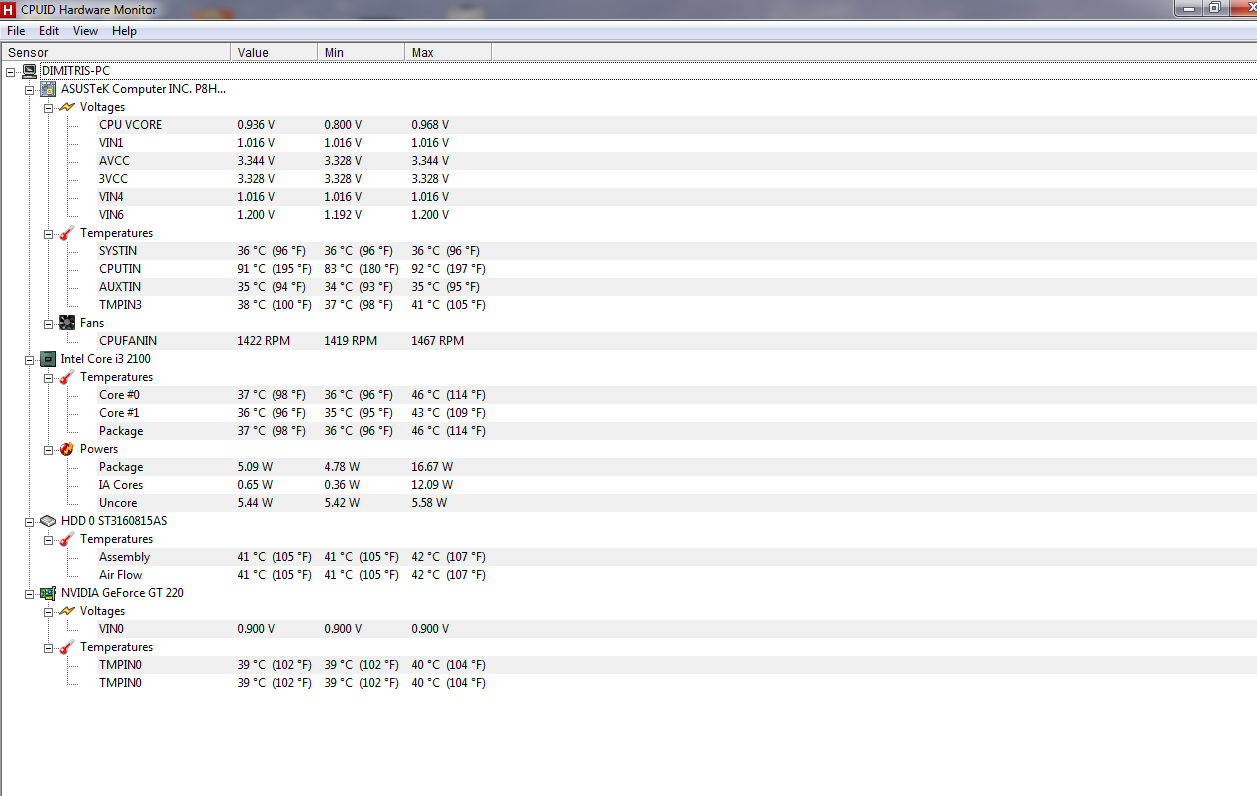Click the Voltages icon under ASUSTeK
Image resolution: width=1257 pixels, height=796 pixels.
[67, 107]
